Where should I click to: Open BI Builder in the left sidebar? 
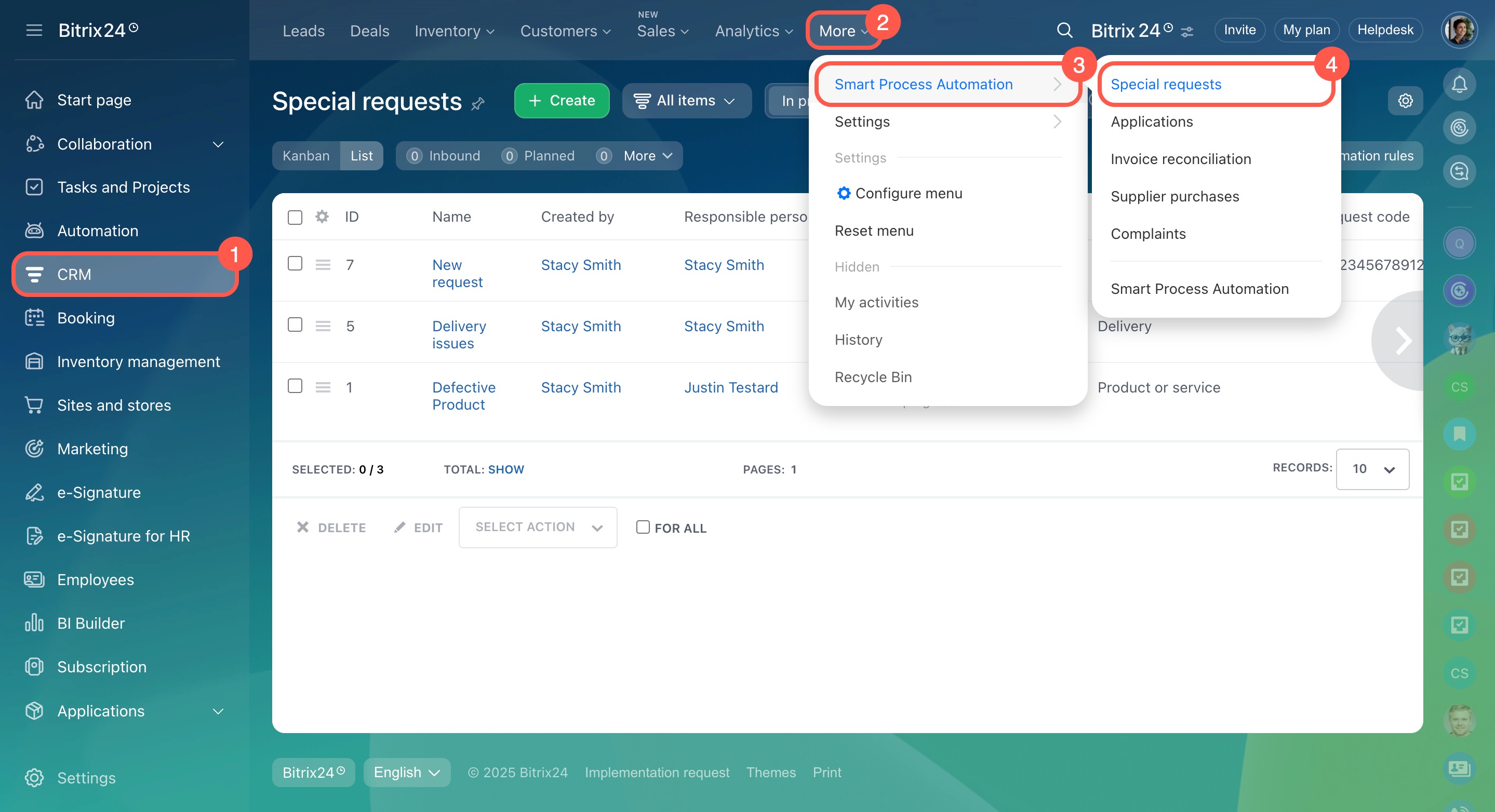point(90,623)
